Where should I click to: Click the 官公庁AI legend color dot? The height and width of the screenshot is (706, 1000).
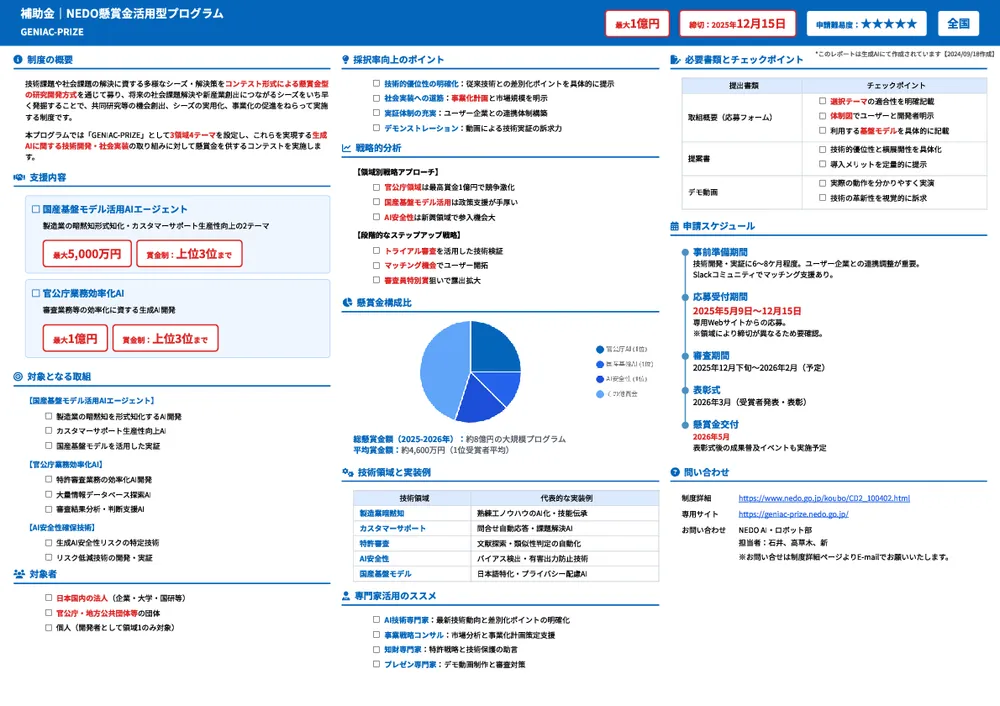click(599, 349)
